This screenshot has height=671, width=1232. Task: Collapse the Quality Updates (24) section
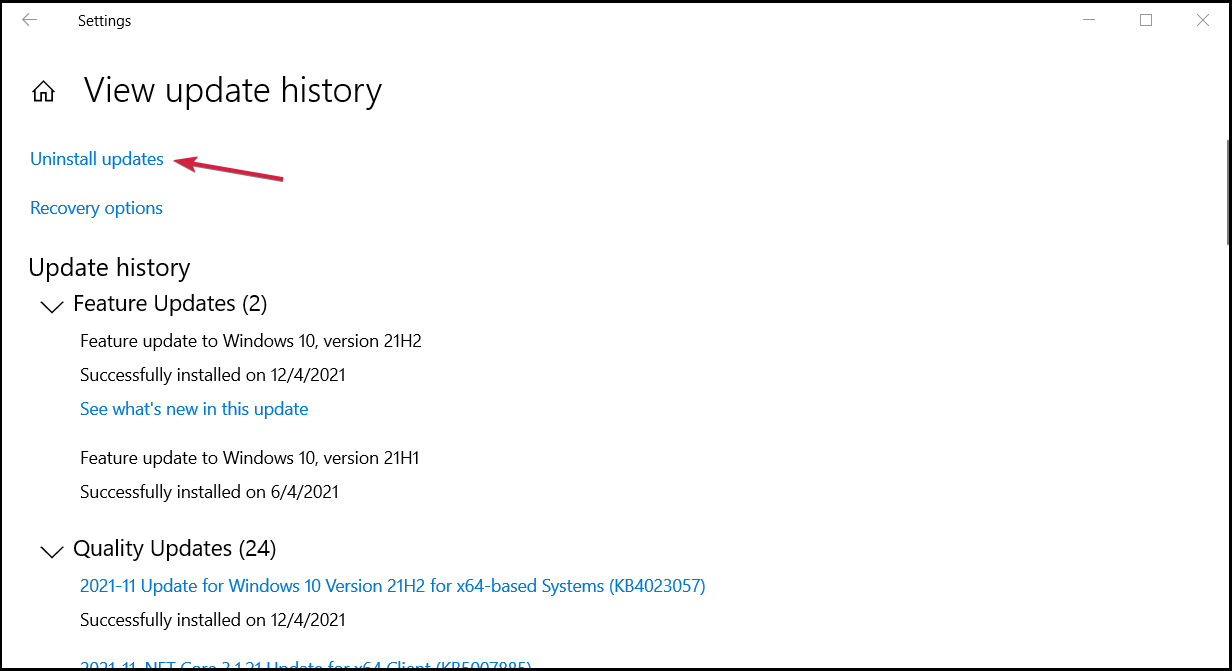point(51,551)
